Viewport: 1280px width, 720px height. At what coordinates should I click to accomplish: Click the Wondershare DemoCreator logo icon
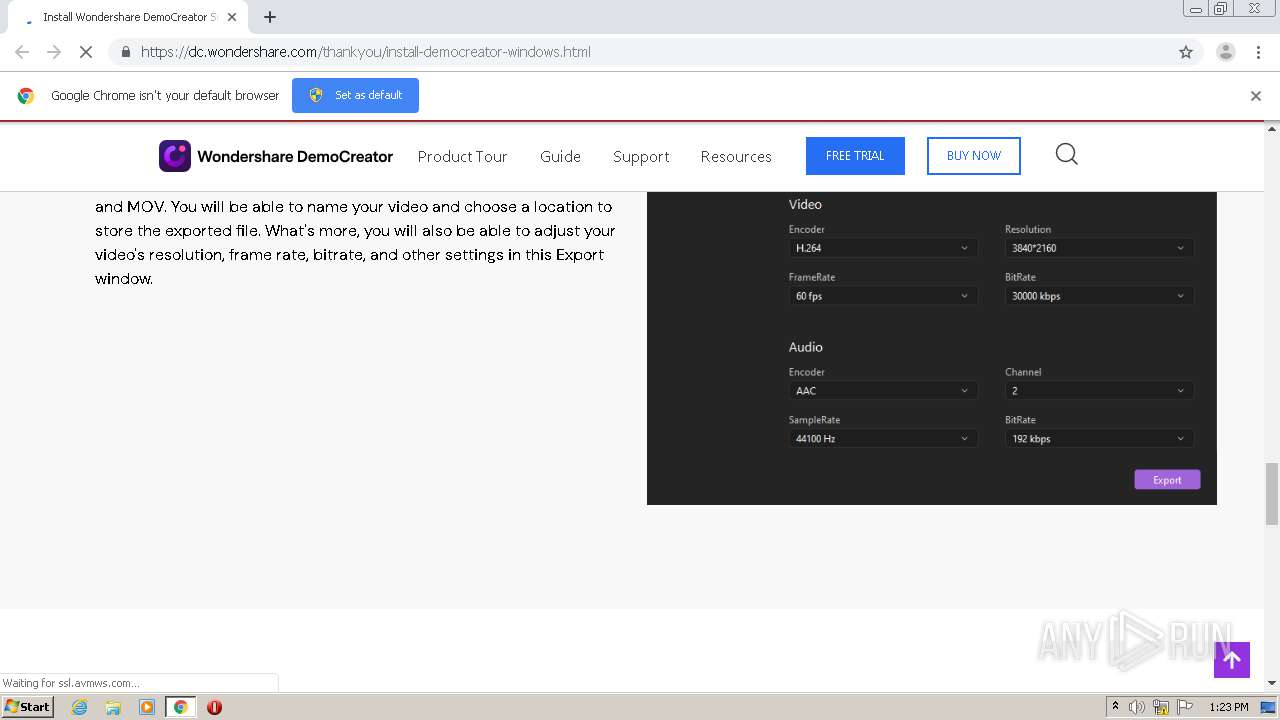(x=175, y=156)
